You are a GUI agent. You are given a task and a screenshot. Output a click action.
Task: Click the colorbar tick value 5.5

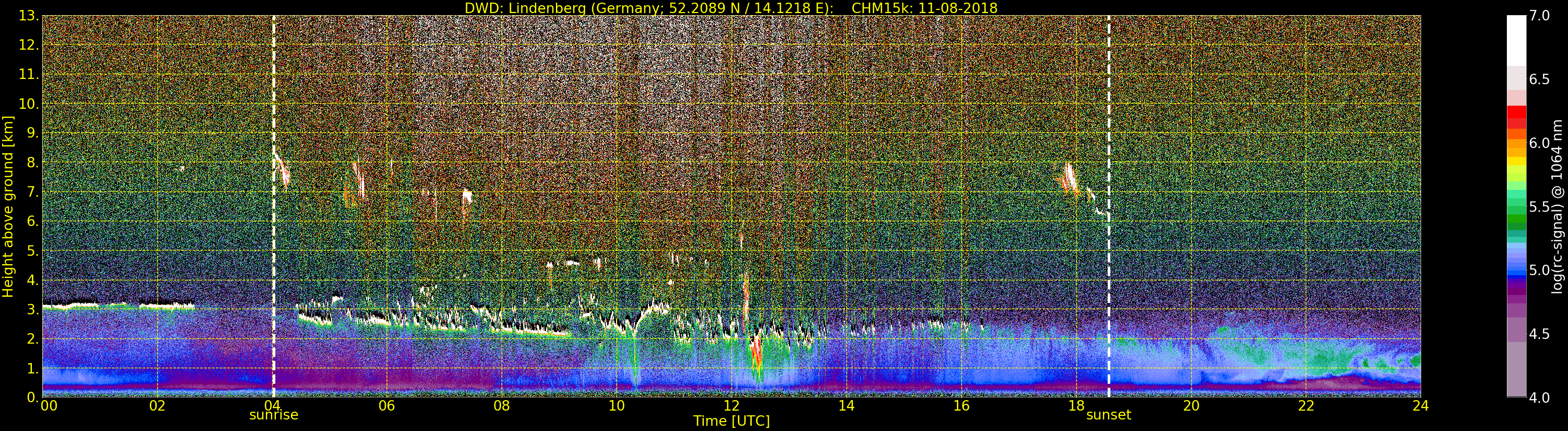(x=1540, y=207)
